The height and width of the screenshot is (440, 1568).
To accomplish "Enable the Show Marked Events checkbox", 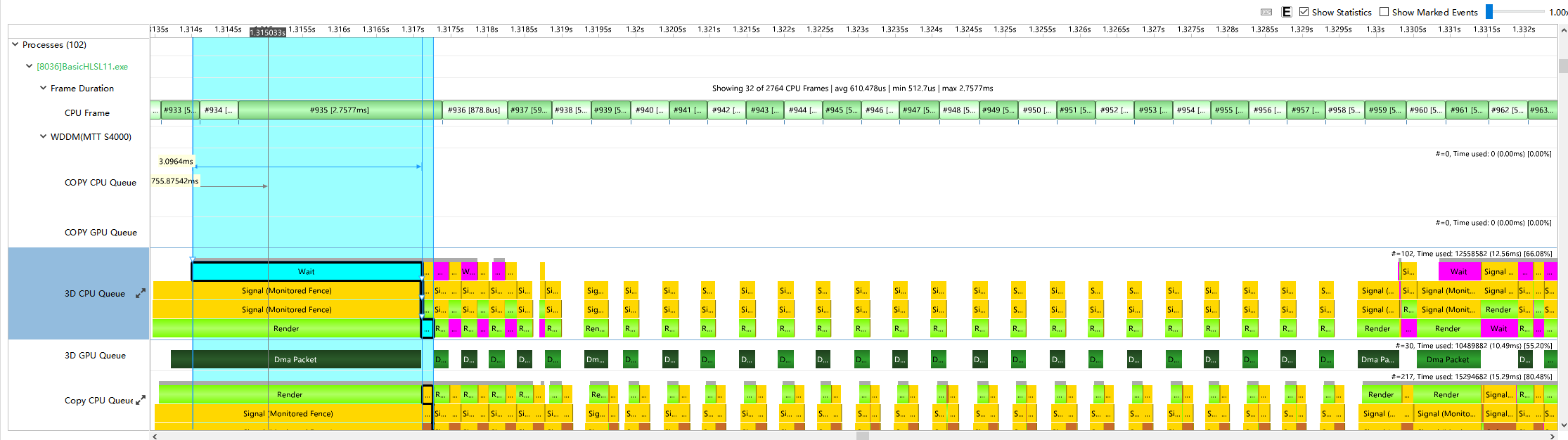I will click(x=1384, y=12).
